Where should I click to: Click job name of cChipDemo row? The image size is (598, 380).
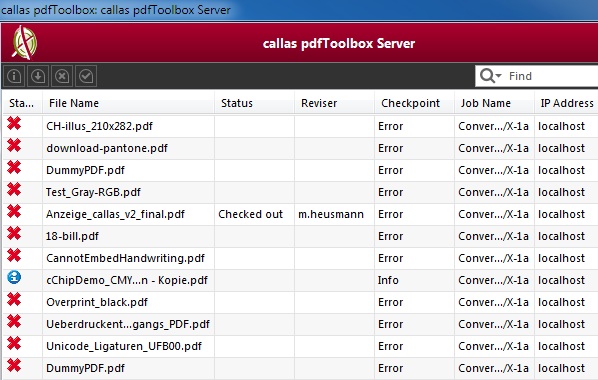[494, 280]
